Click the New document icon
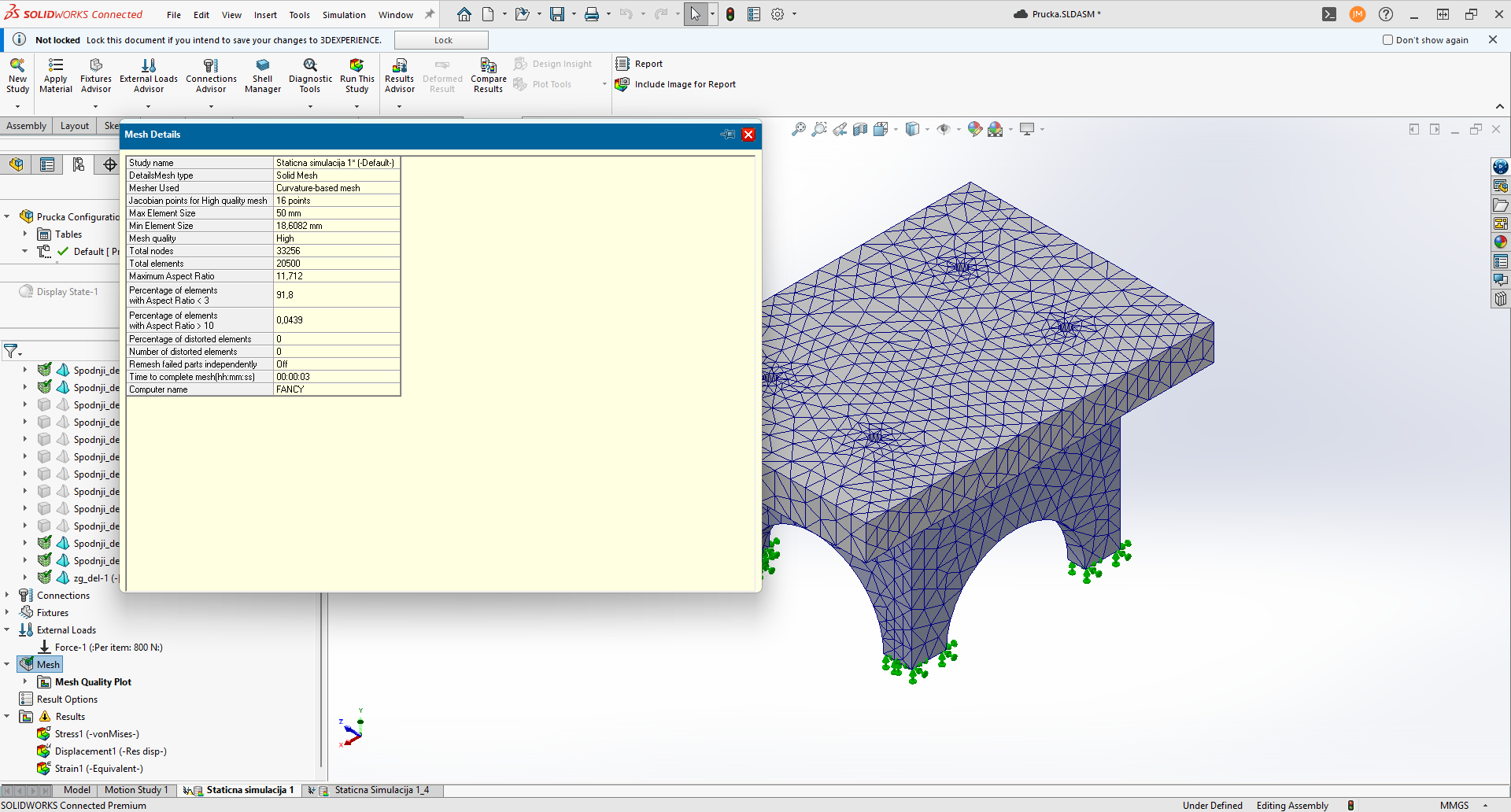The image size is (1511, 812). tap(488, 14)
